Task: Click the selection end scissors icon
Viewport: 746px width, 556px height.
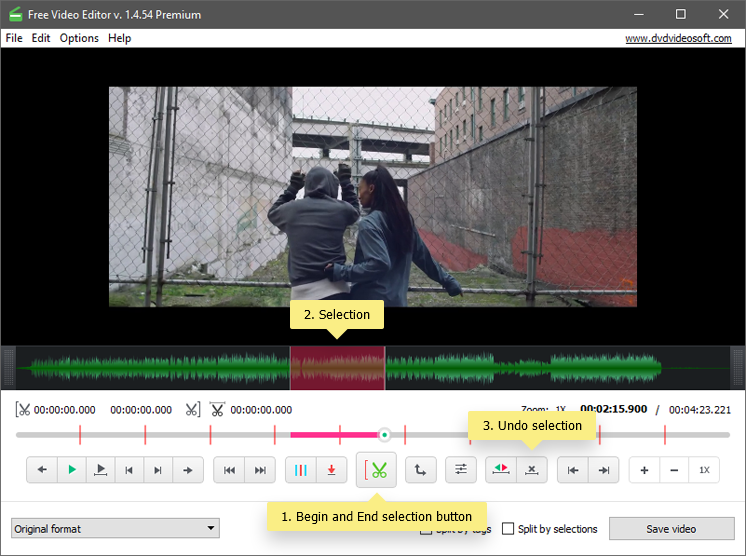Action: pyautogui.click(x=193, y=410)
